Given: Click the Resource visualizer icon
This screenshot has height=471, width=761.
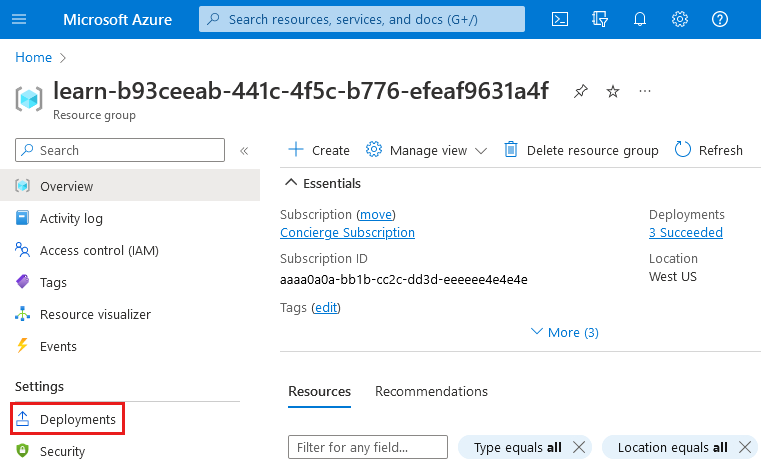Looking at the screenshot, I should [22, 314].
